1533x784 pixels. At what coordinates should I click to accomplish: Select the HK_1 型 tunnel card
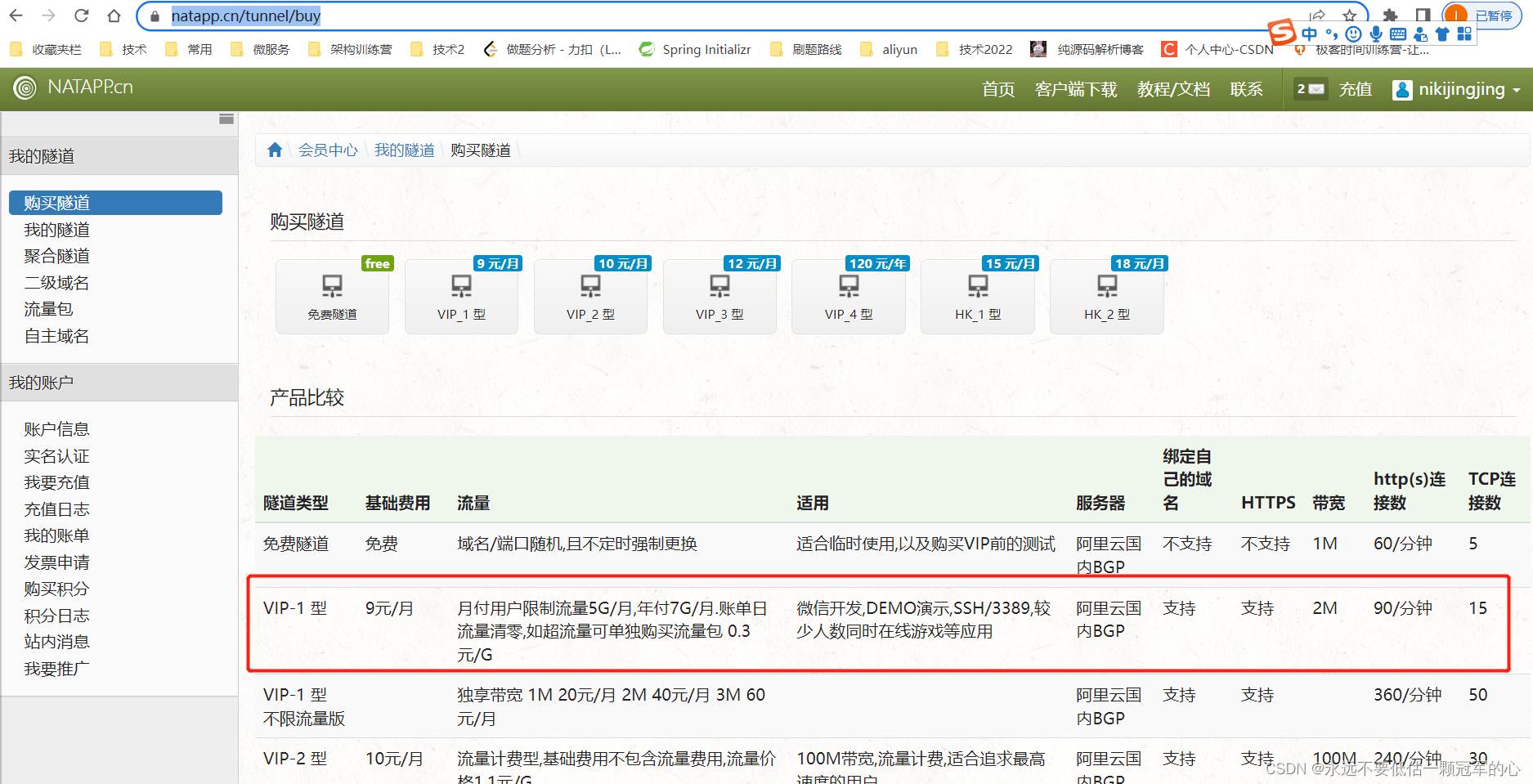click(x=978, y=297)
